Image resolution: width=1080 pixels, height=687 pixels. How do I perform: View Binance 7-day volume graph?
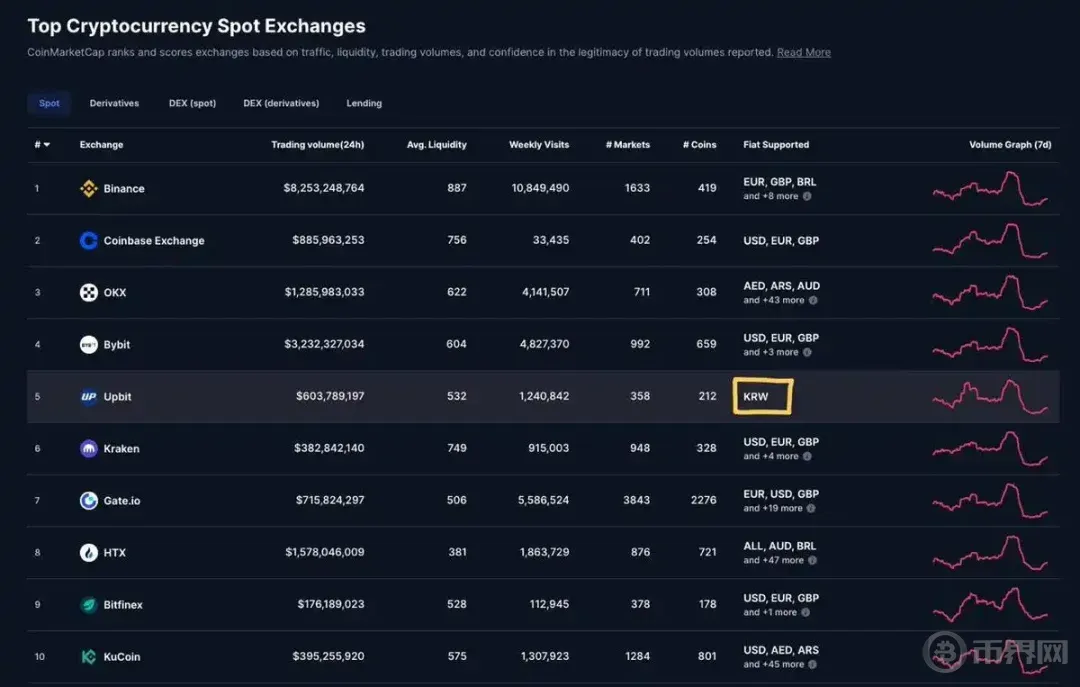click(x=990, y=188)
